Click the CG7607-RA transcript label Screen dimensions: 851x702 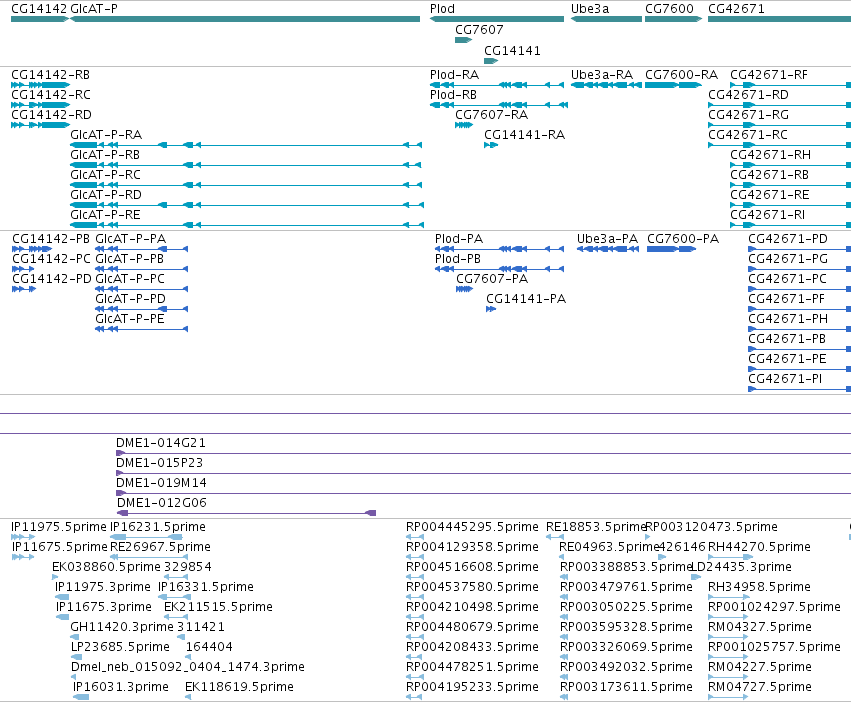[491, 115]
